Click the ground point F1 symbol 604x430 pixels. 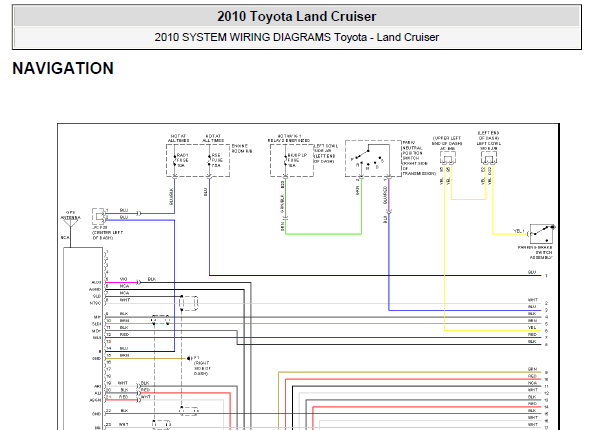coord(189,358)
